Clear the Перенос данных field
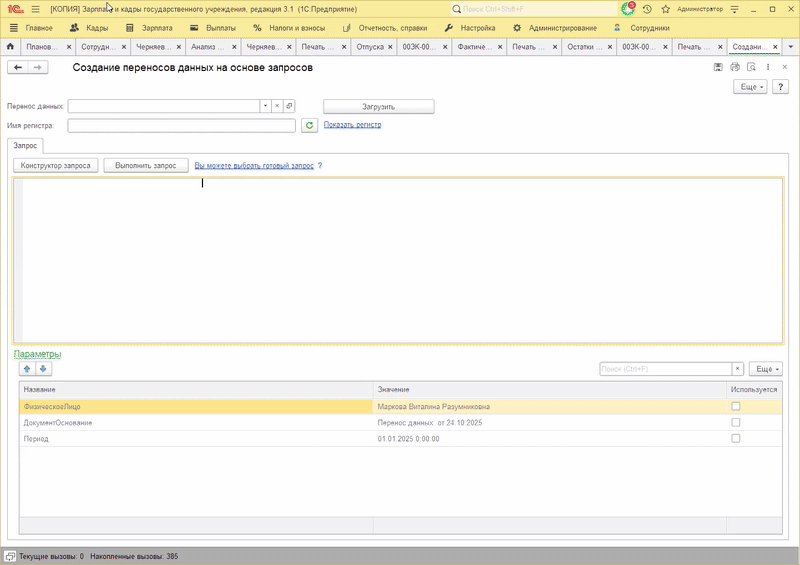Image resolution: width=800 pixels, height=565 pixels. [277, 106]
